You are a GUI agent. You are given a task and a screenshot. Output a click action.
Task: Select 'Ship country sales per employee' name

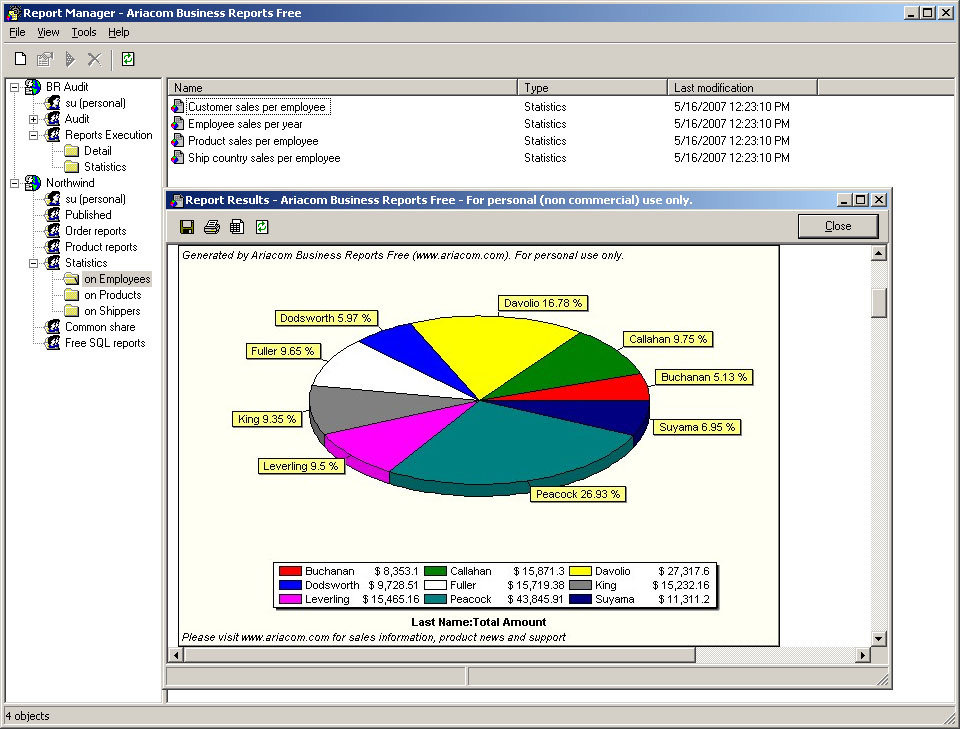tap(264, 158)
